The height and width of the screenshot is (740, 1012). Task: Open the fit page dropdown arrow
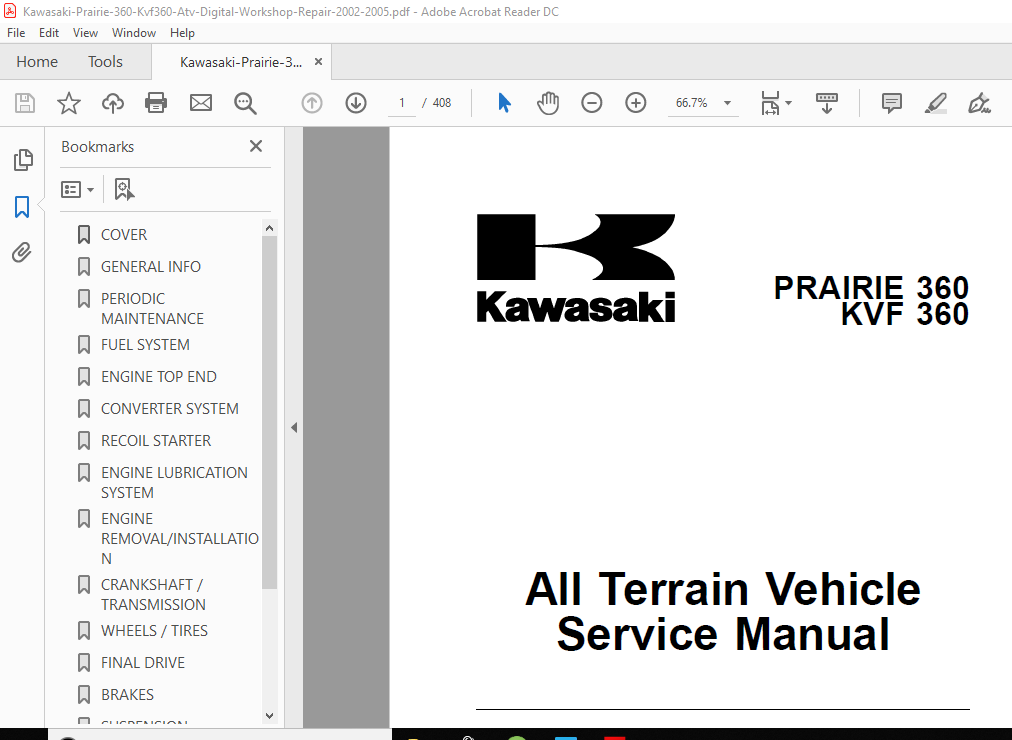tap(788, 103)
